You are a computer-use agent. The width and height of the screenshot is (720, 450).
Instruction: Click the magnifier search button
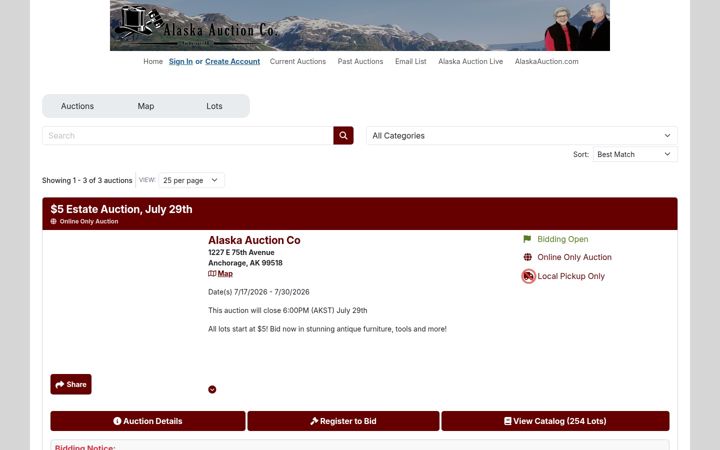pos(343,135)
